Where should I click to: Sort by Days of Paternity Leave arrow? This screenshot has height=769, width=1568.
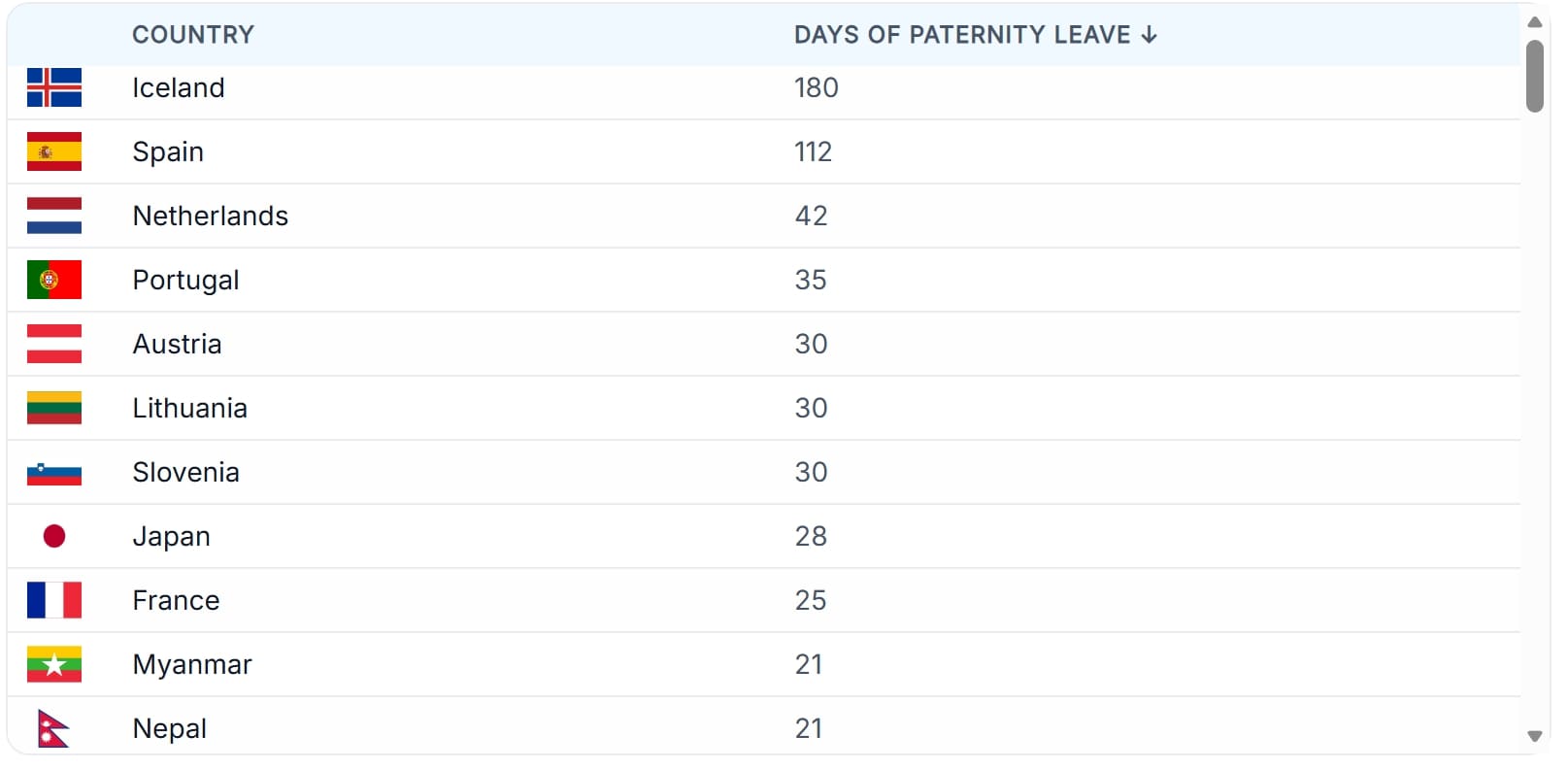tap(1150, 35)
